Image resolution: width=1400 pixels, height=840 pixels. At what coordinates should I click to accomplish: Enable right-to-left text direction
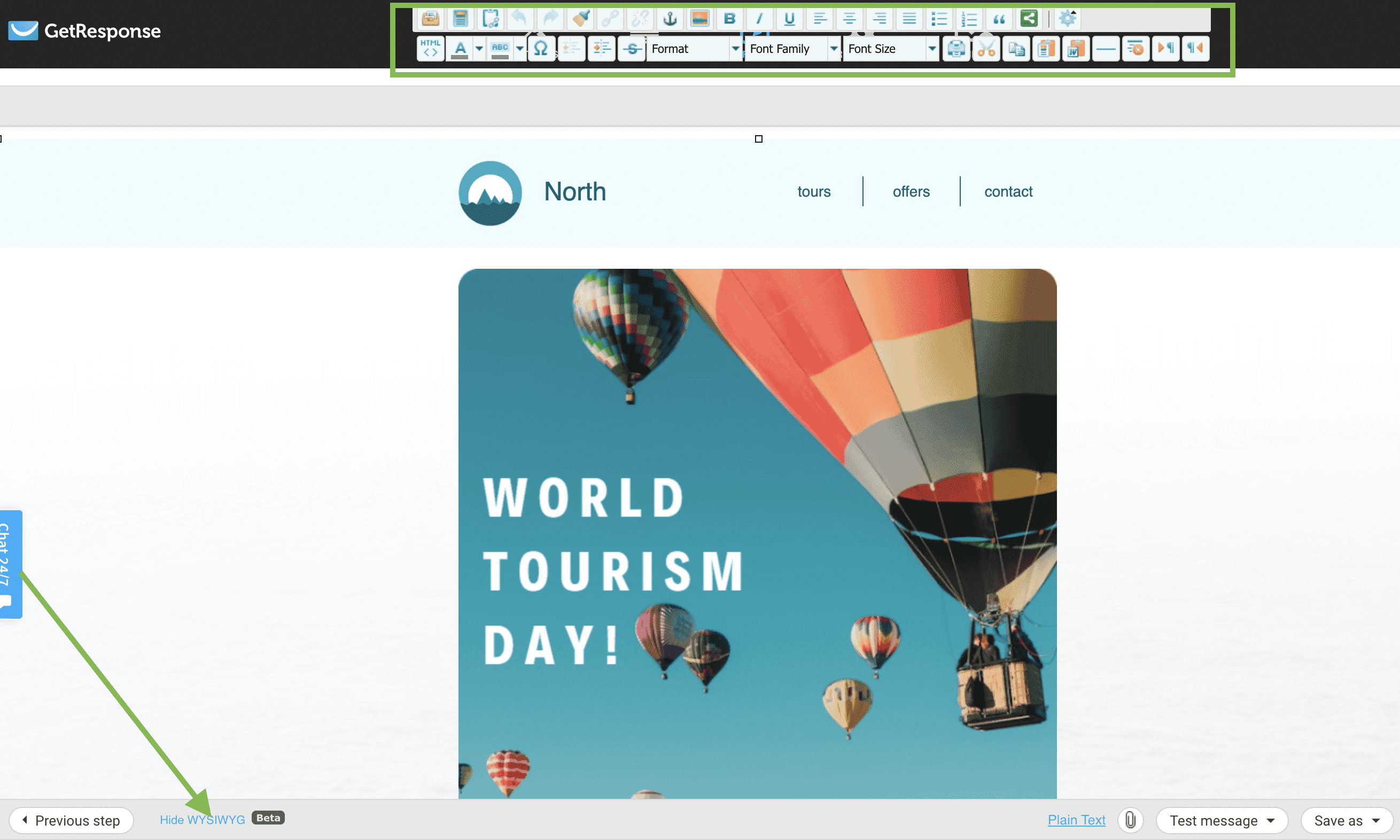coord(1195,49)
